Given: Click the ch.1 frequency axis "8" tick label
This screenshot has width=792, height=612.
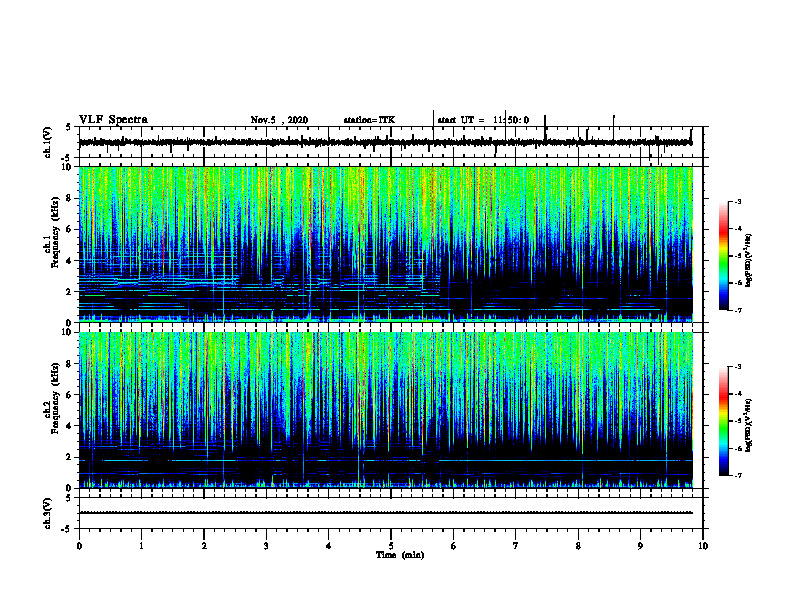Looking at the screenshot, I should pyautogui.click(x=70, y=198).
